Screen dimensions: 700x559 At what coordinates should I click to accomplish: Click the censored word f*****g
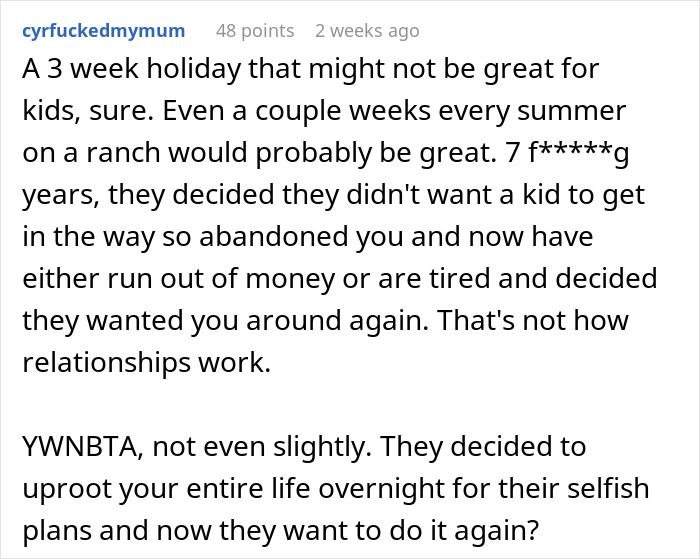(x=579, y=153)
